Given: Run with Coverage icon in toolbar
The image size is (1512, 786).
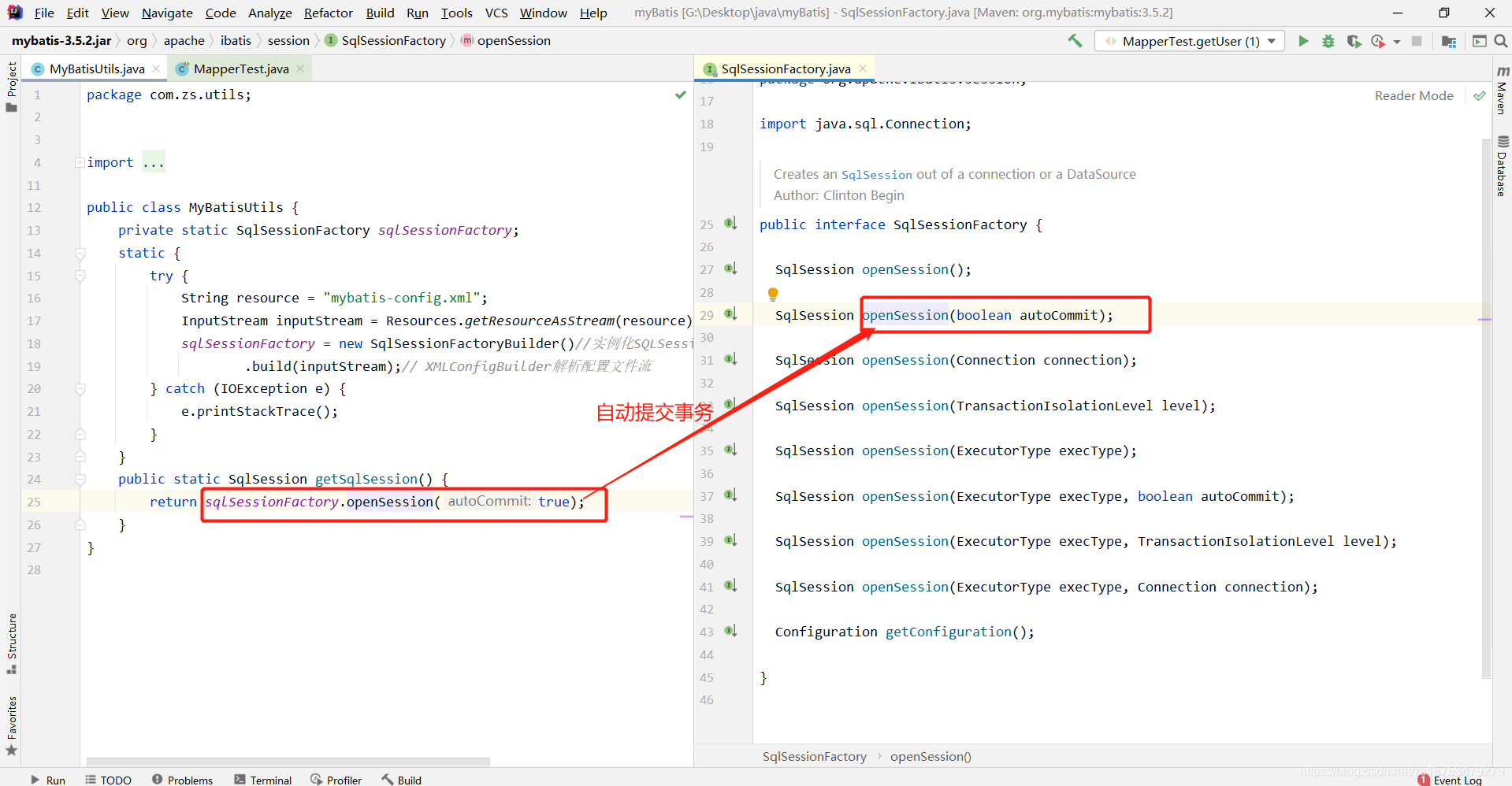Looking at the screenshot, I should tap(1354, 41).
